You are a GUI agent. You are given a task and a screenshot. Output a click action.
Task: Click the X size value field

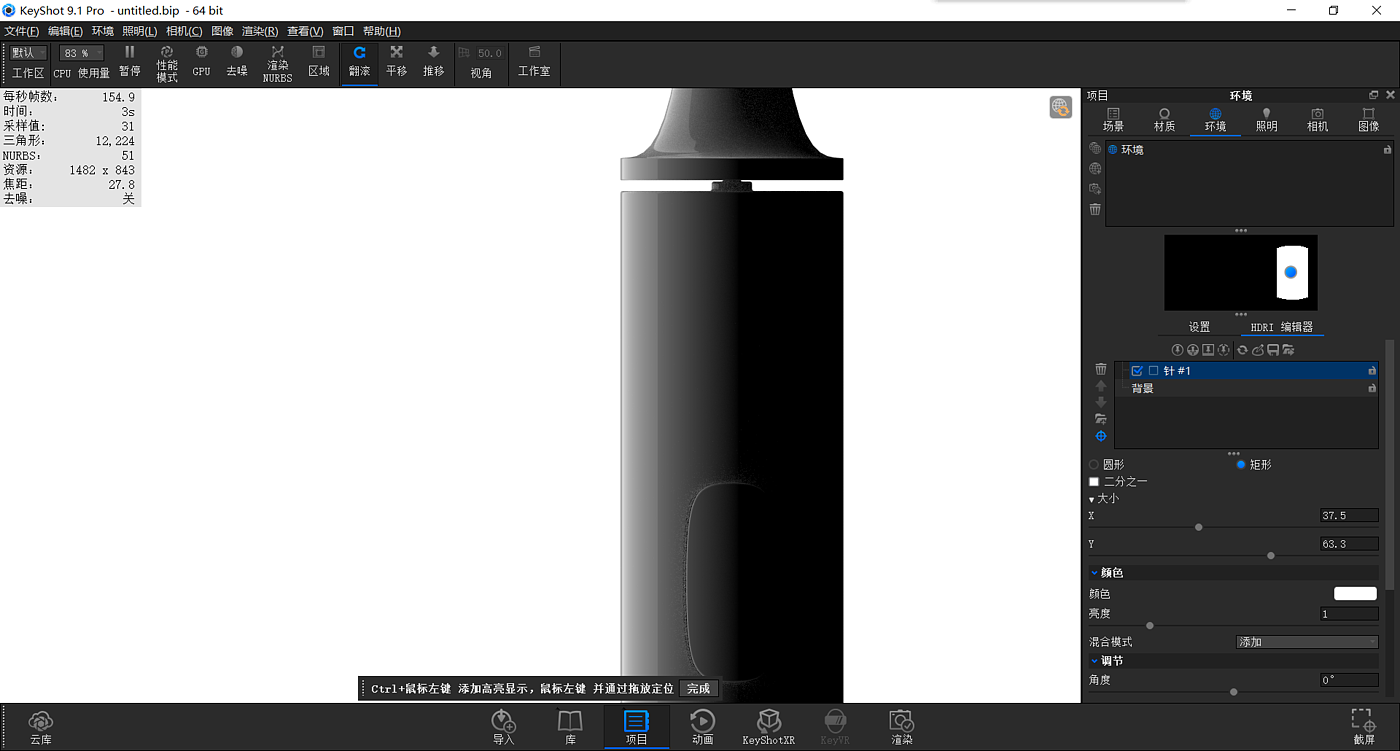pyautogui.click(x=1349, y=516)
